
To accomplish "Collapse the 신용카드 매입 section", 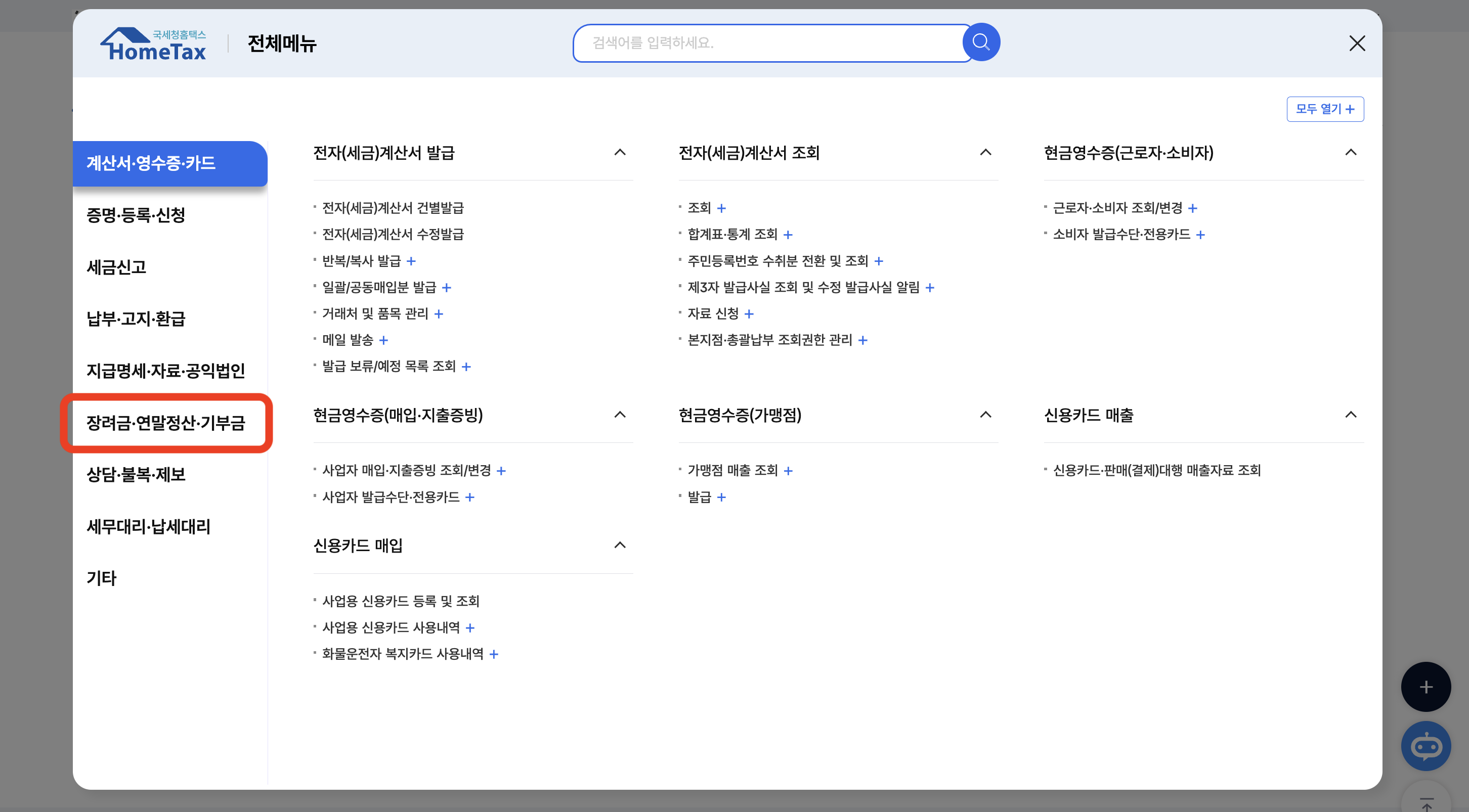I will click(620, 545).
